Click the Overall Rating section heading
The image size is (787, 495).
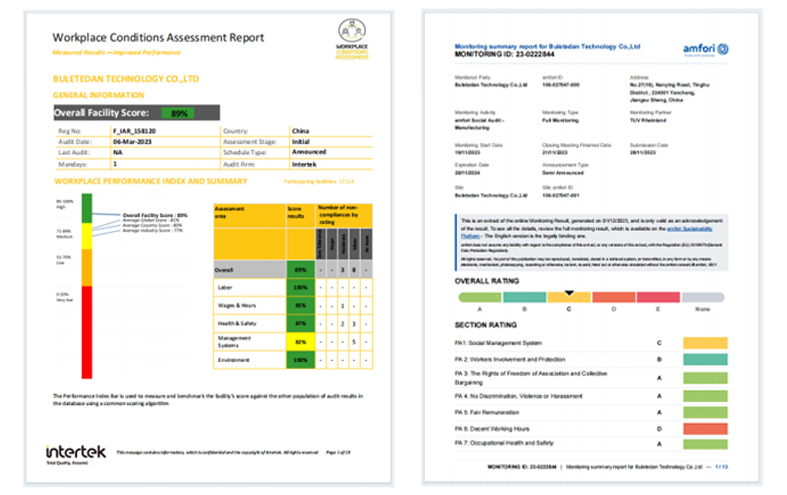[487, 281]
